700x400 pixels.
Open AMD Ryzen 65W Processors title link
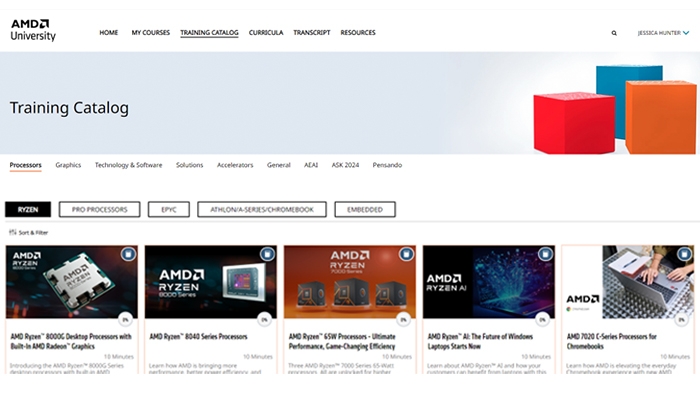[x=342, y=342]
